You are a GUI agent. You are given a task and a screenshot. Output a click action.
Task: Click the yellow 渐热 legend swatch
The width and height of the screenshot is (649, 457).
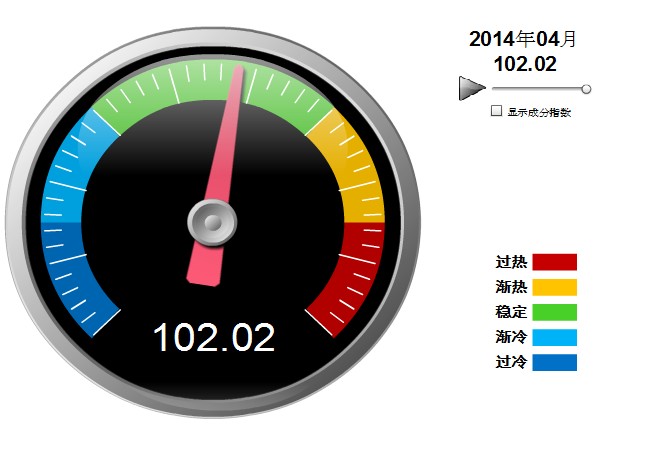(554, 287)
